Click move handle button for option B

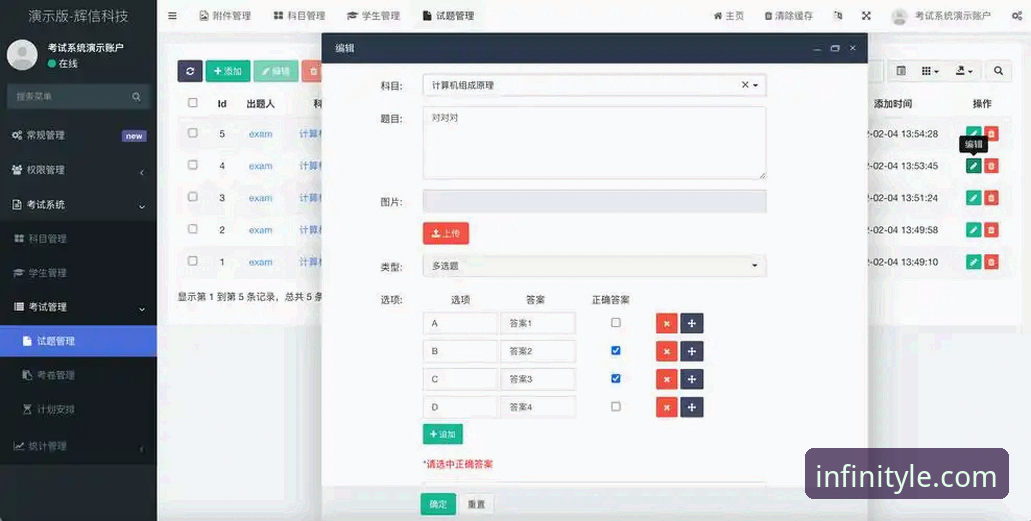pyautogui.click(x=692, y=351)
